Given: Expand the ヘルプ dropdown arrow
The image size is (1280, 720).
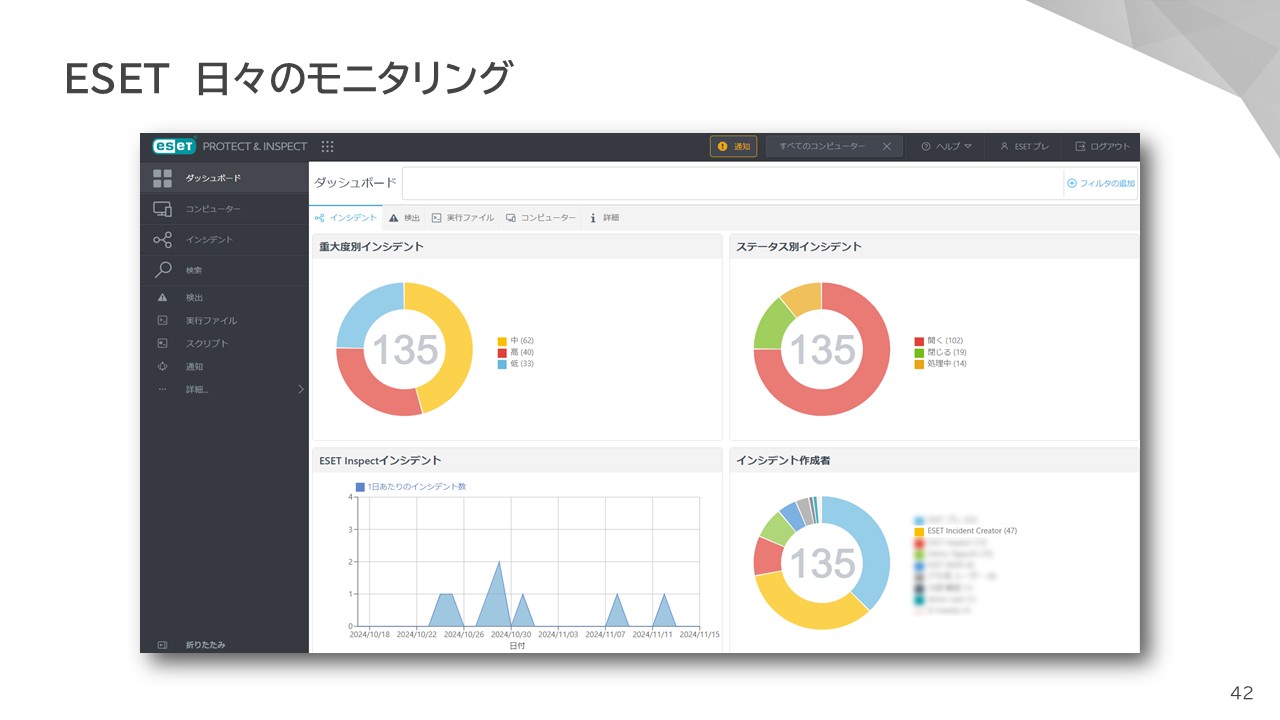Looking at the screenshot, I should (x=968, y=147).
